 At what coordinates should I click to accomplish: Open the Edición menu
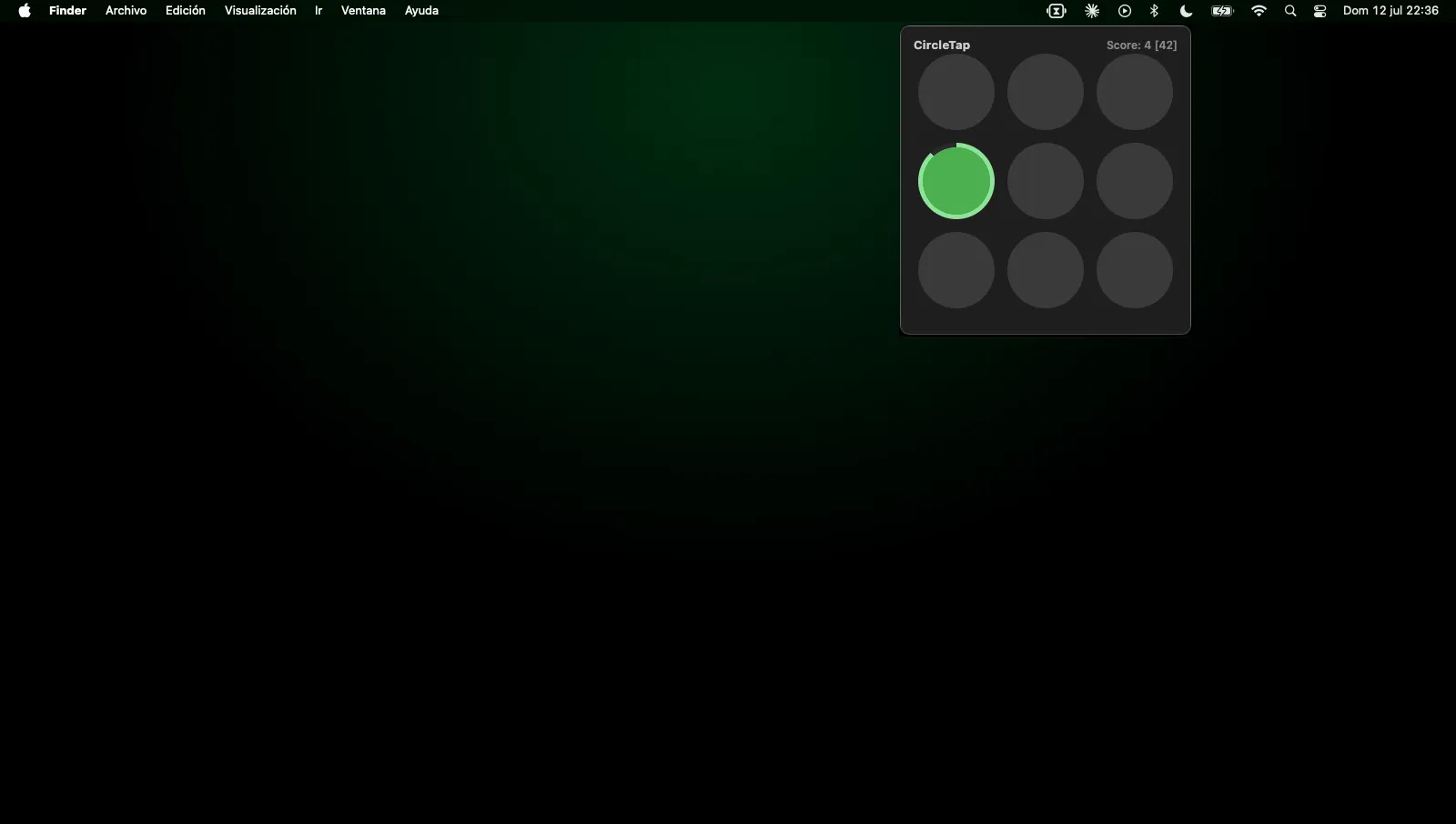tap(186, 11)
